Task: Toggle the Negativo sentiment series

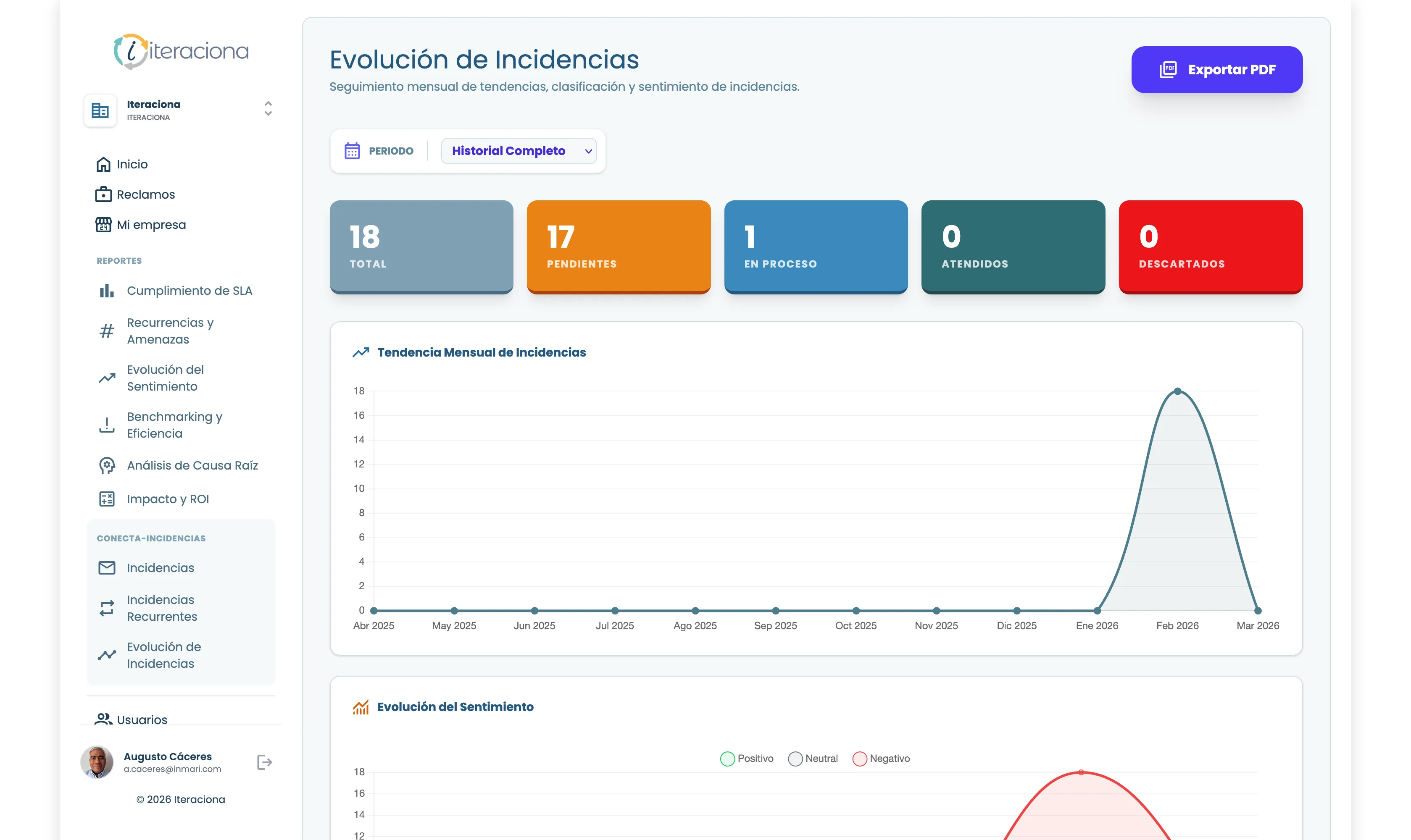Action: pyautogui.click(x=881, y=759)
